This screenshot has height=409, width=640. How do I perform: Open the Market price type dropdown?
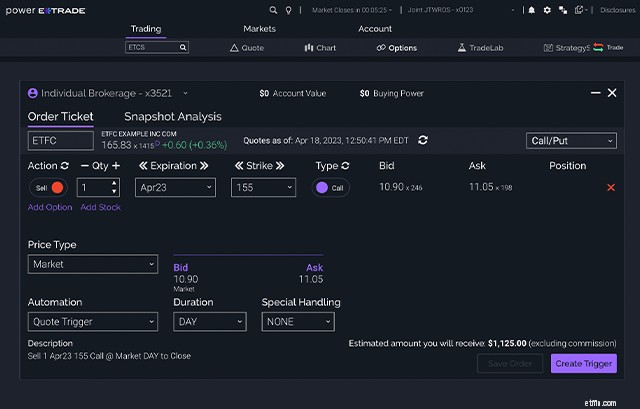pos(93,264)
